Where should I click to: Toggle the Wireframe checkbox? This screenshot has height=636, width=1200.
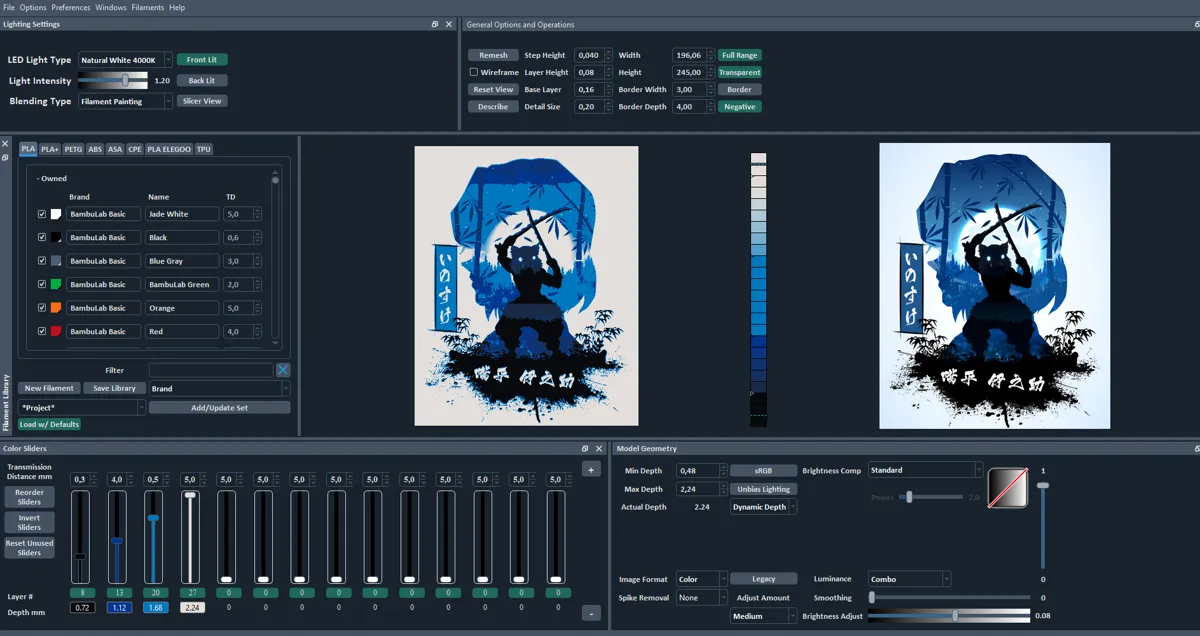(474, 72)
